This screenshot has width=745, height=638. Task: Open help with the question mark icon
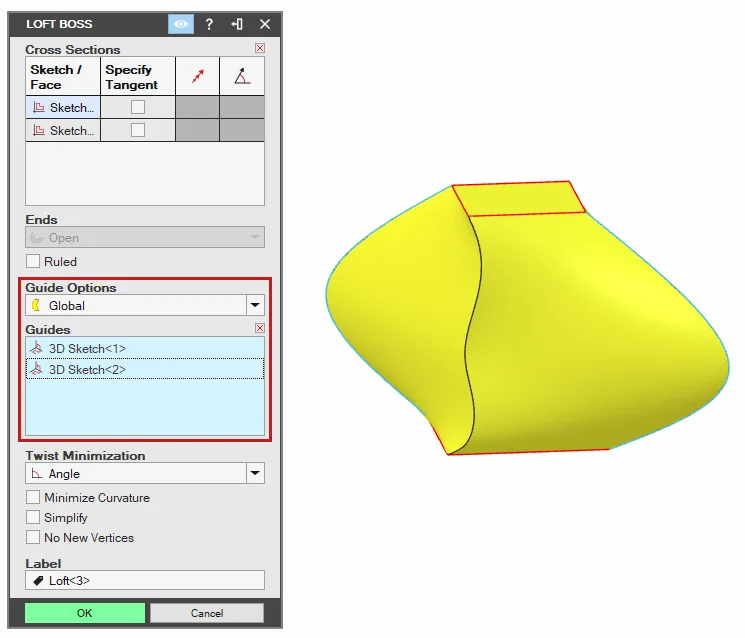(x=209, y=24)
